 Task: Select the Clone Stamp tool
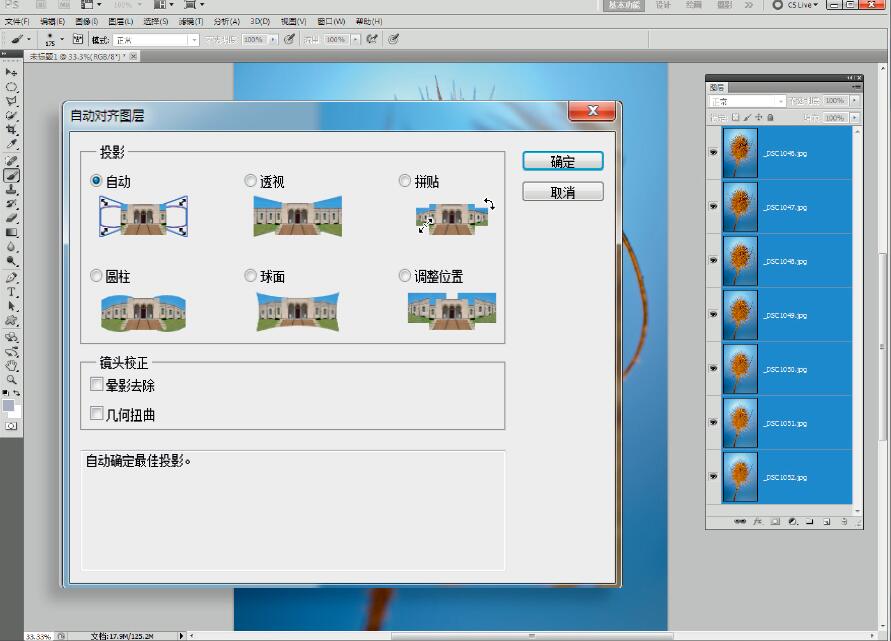(x=12, y=189)
